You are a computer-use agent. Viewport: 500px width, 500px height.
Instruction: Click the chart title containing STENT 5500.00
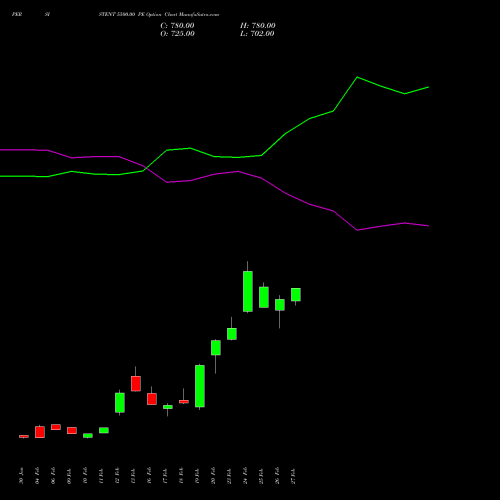(159, 15)
